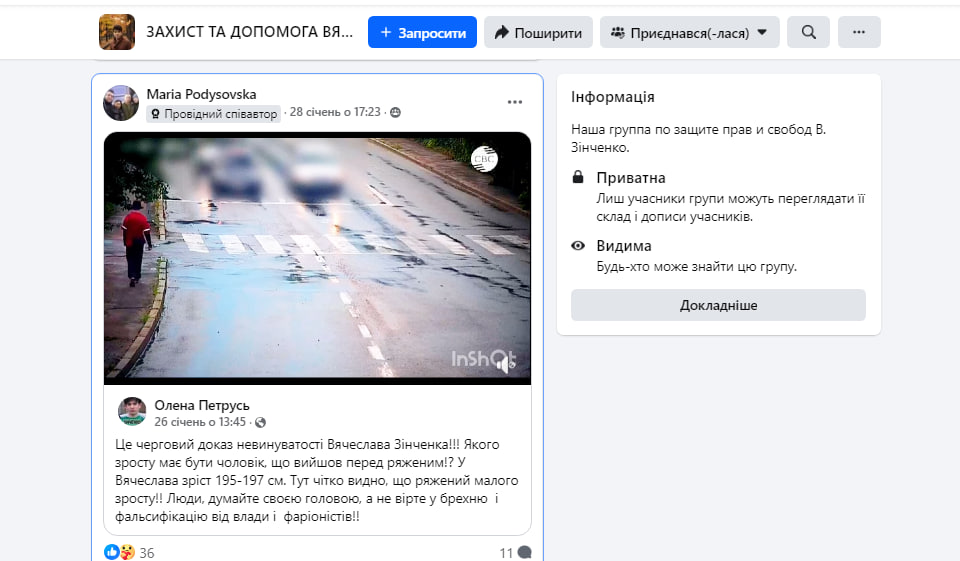Click the post timestamp 28 січень о 17:23
Screen dimensions: 960x561
[335, 112]
